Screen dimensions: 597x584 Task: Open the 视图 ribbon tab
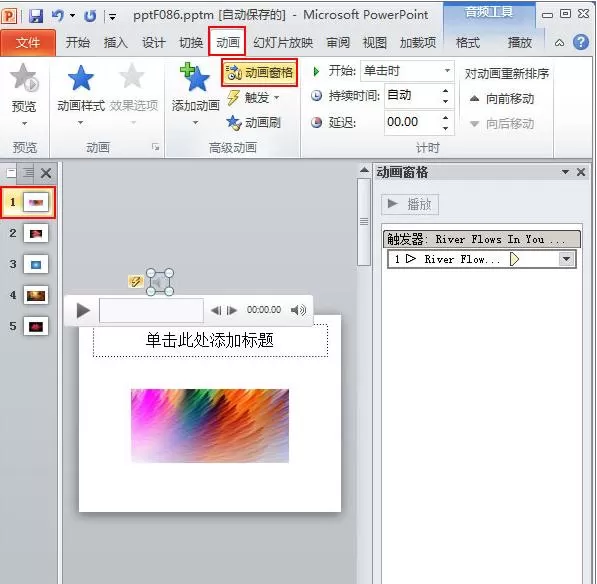(x=375, y=42)
